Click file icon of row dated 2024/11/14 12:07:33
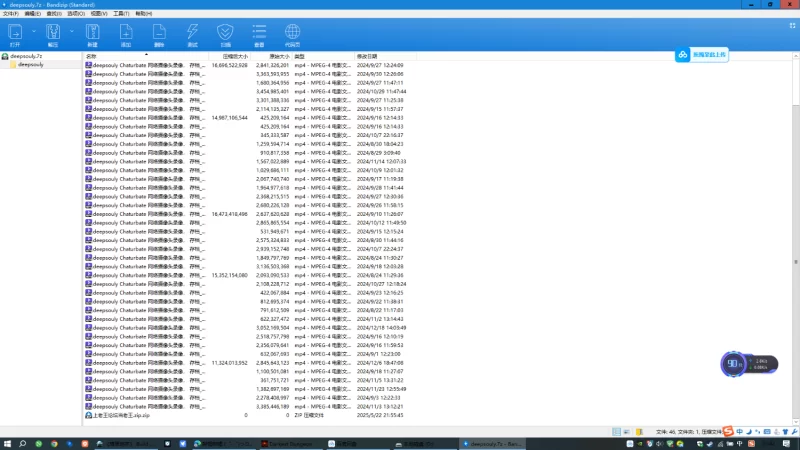This screenshot has height=450, width=800. click(x=89, y=161)
